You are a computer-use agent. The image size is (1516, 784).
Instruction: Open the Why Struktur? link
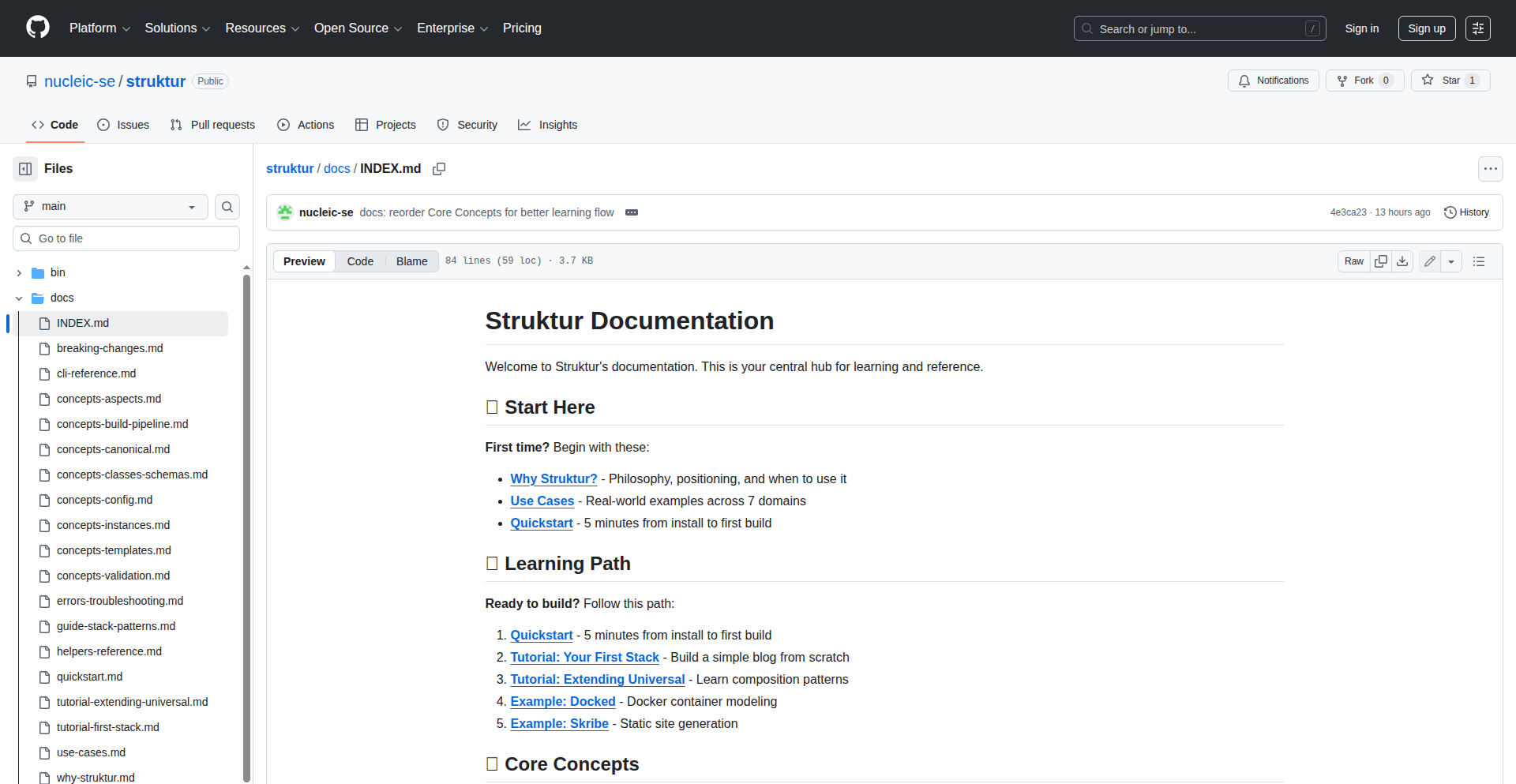[553, 478]
